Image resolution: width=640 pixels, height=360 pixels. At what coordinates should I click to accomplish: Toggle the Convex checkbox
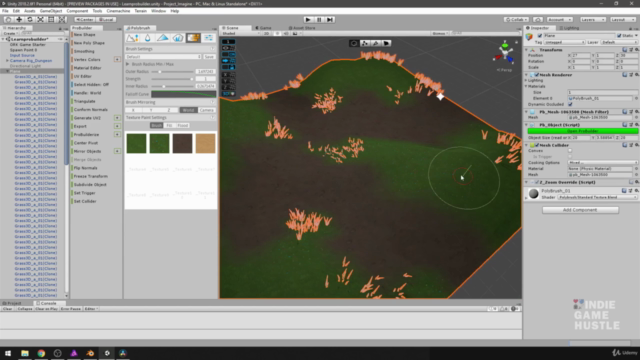[570, 151]
